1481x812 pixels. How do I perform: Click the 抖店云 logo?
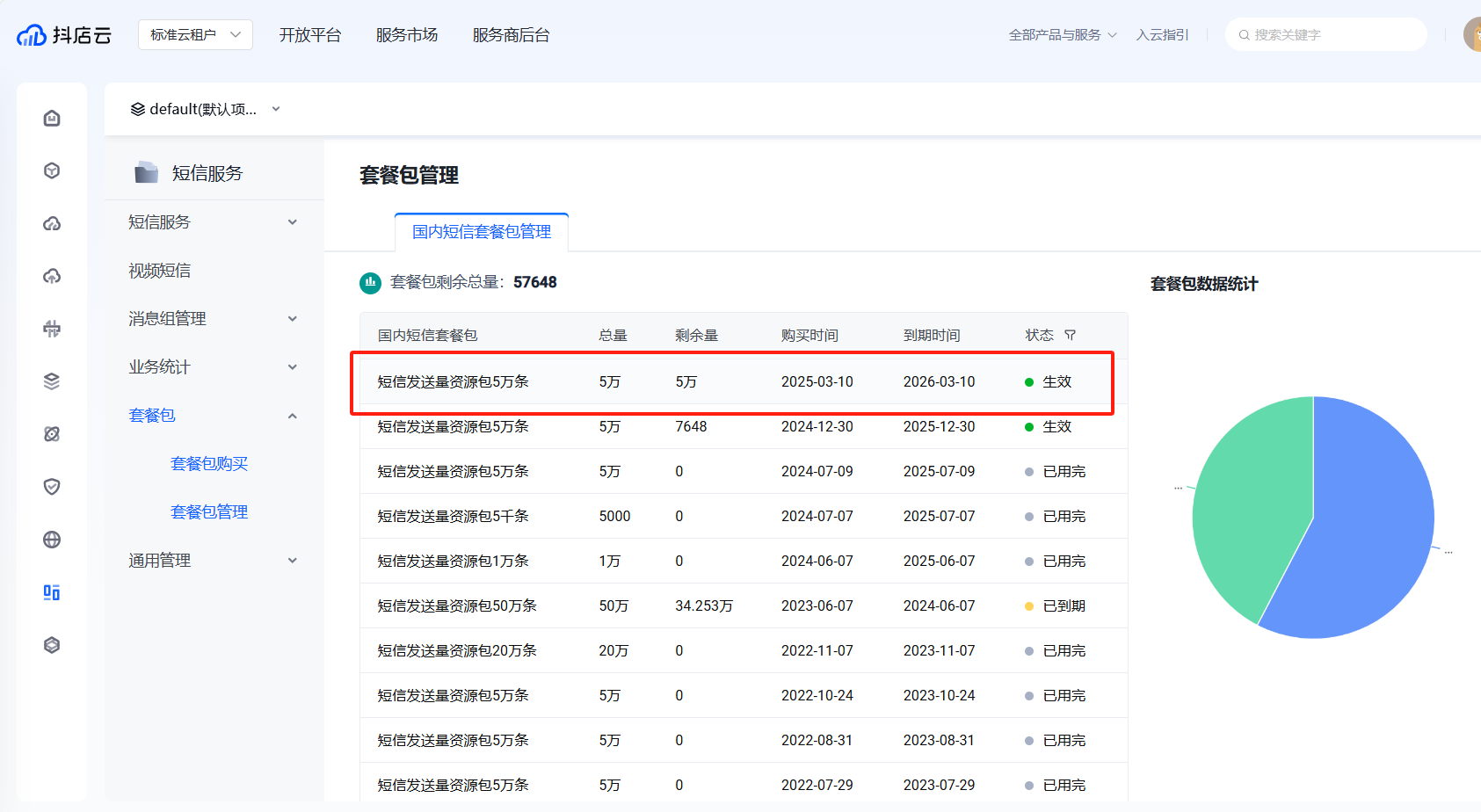(x=64, y=35)
